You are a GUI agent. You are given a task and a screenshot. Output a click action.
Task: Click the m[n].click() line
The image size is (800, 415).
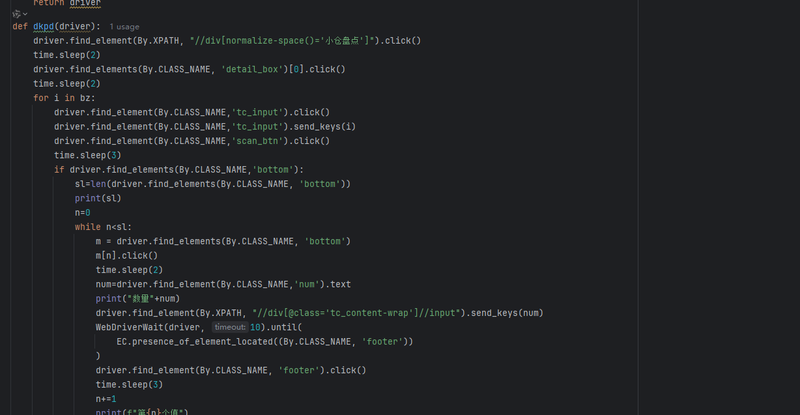pyautogui.click(x=127, y=255)
